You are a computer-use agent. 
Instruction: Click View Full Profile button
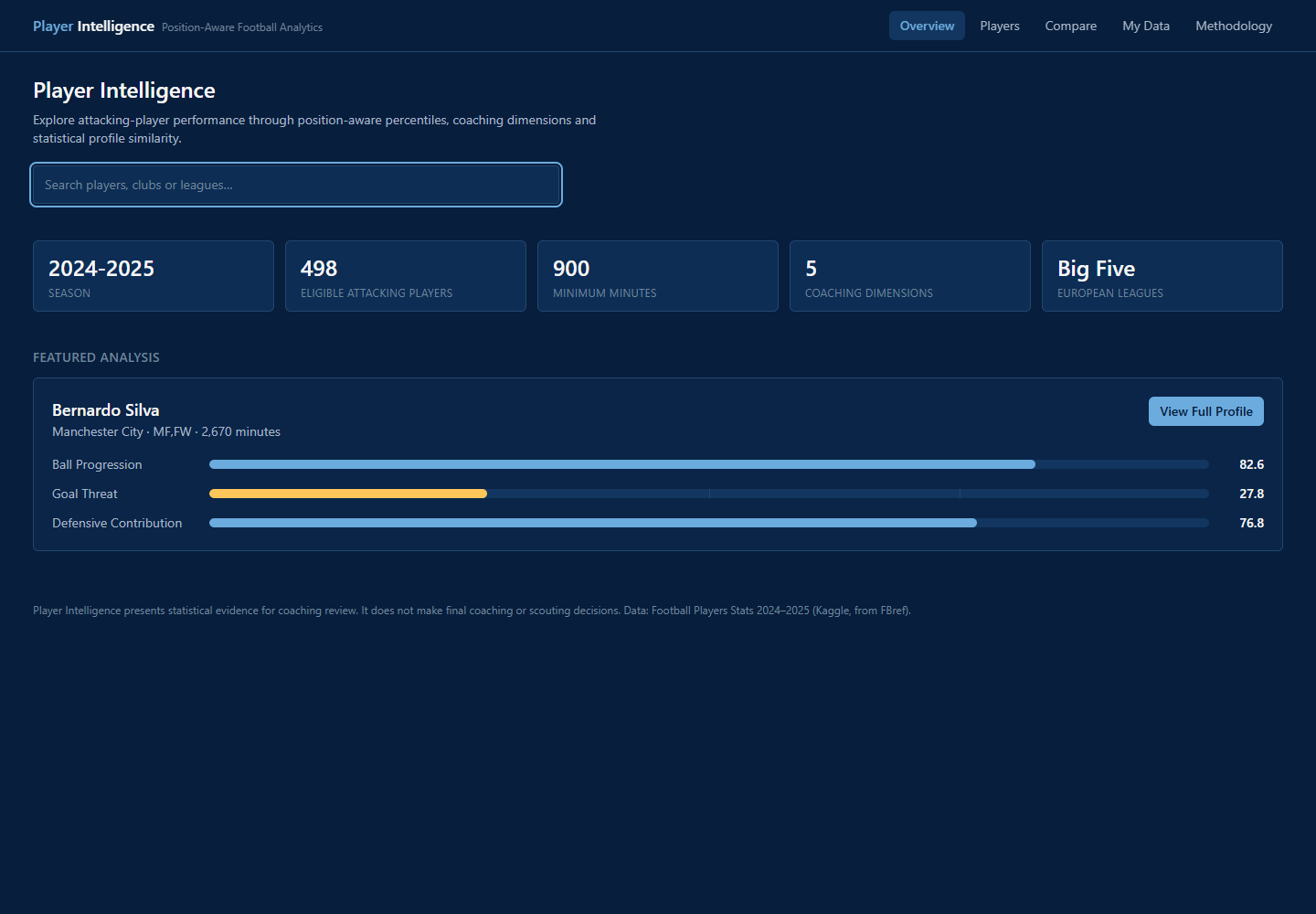tap(1206, 411)
